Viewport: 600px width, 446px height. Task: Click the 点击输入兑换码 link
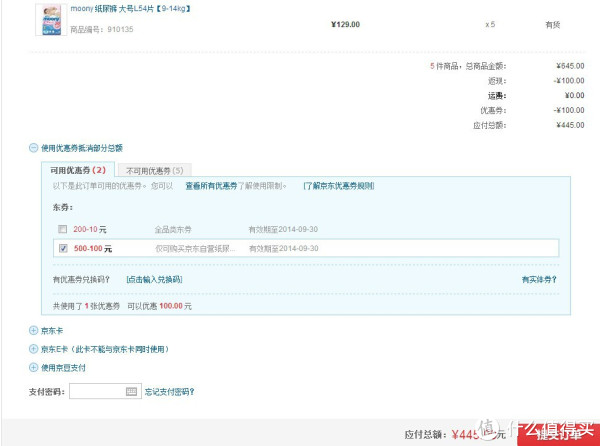click(x=154, y=280)
